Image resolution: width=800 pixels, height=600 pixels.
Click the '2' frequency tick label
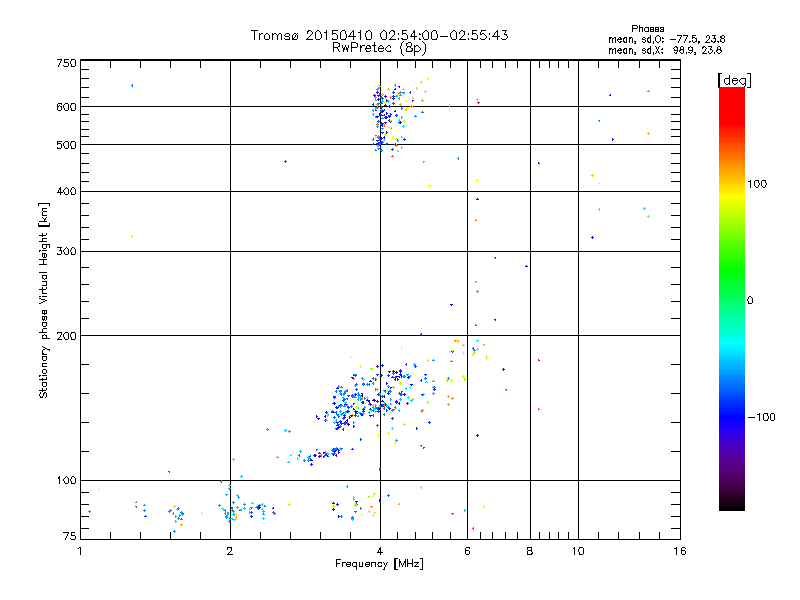coord(230,551)
